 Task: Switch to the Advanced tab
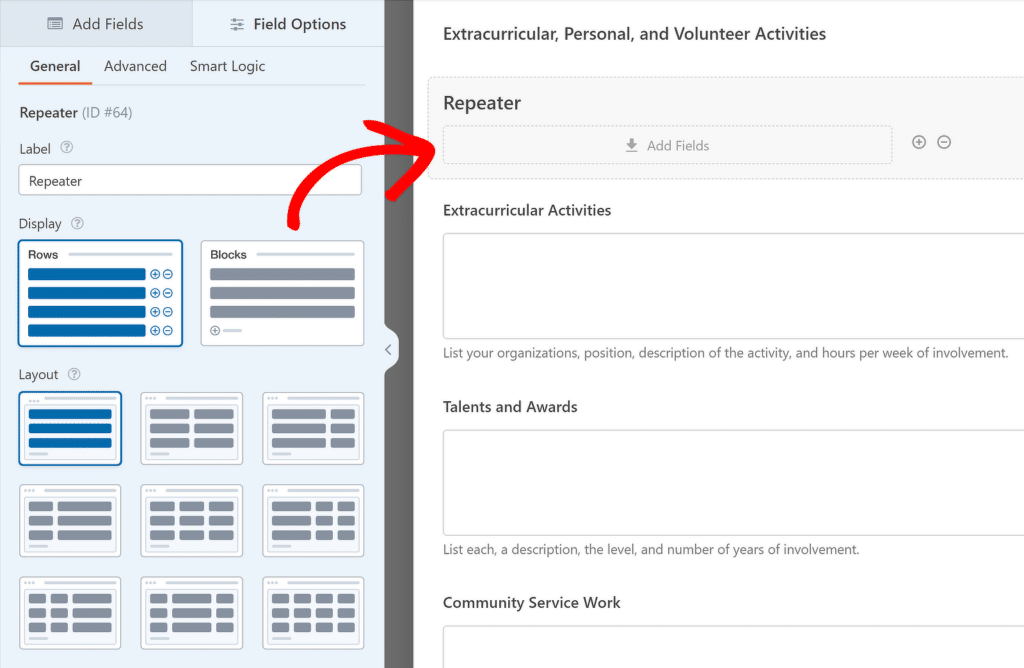coord(135,66)
